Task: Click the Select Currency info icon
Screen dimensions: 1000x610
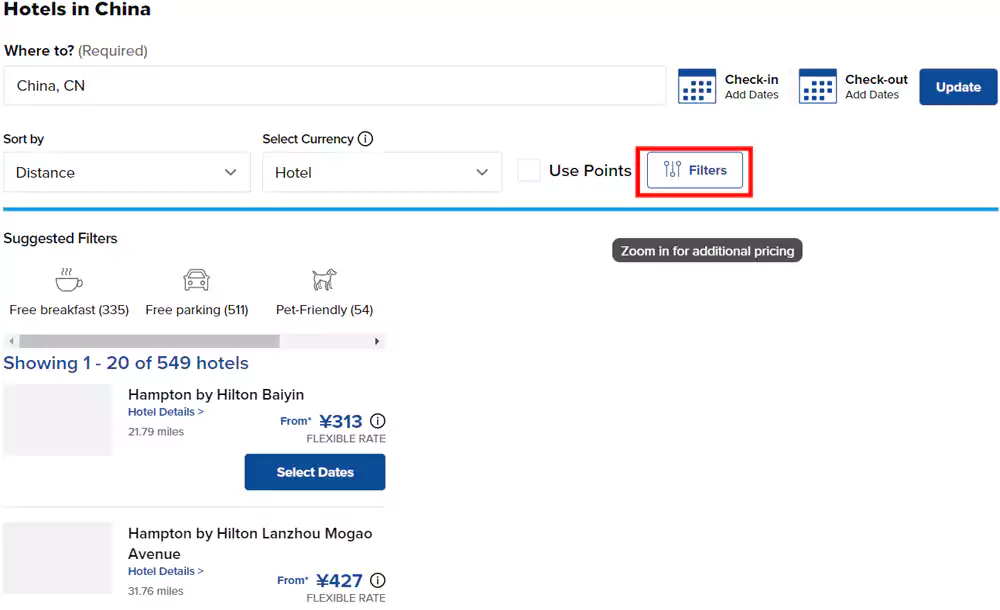Action: tap(365, 139)
